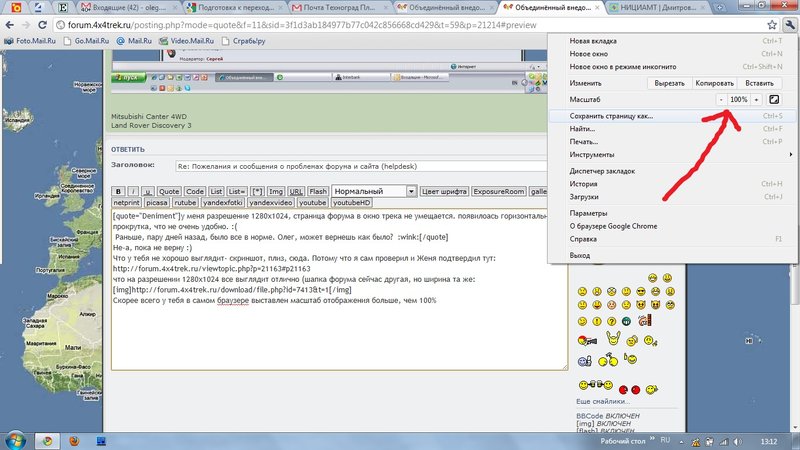Open 'История' from the Chrome menu
The width and height of the screenshot is (800, 450).
point(584,184)
